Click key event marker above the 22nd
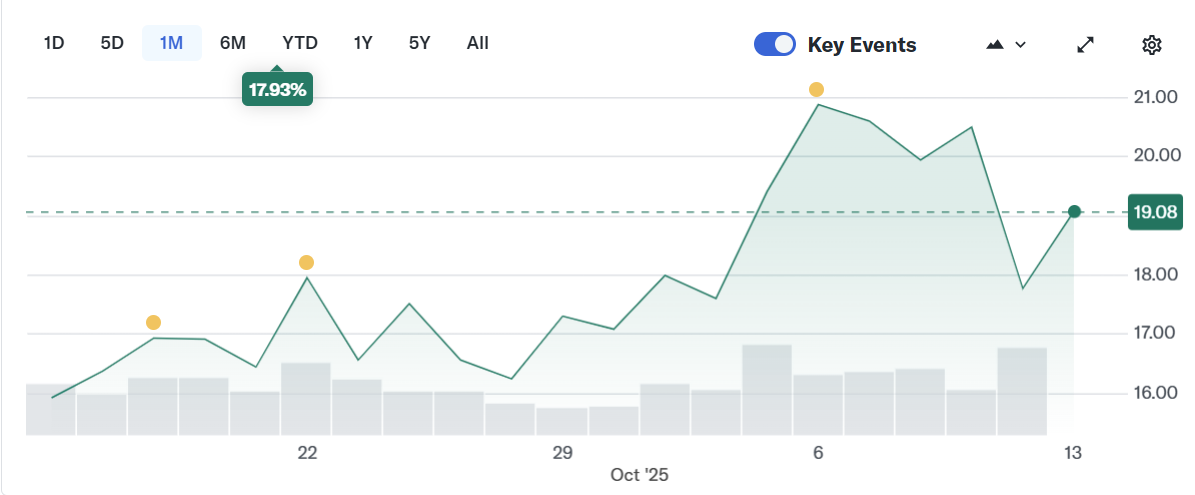The width and height of the screenshot is (1195, 495). coord(306,263)
